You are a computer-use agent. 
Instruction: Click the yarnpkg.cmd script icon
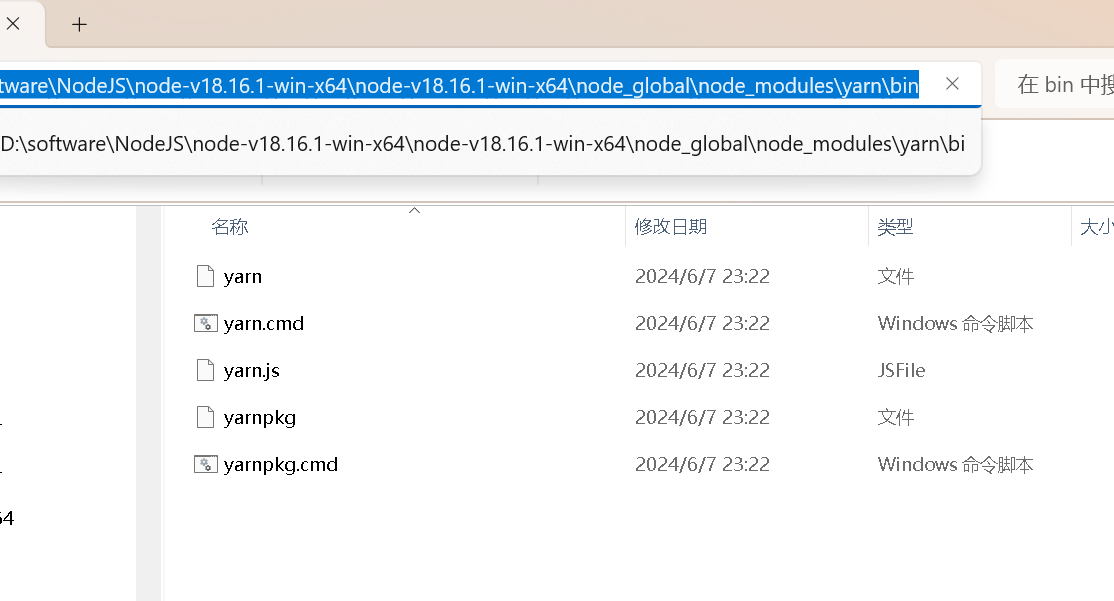click(x=205, y=465)
